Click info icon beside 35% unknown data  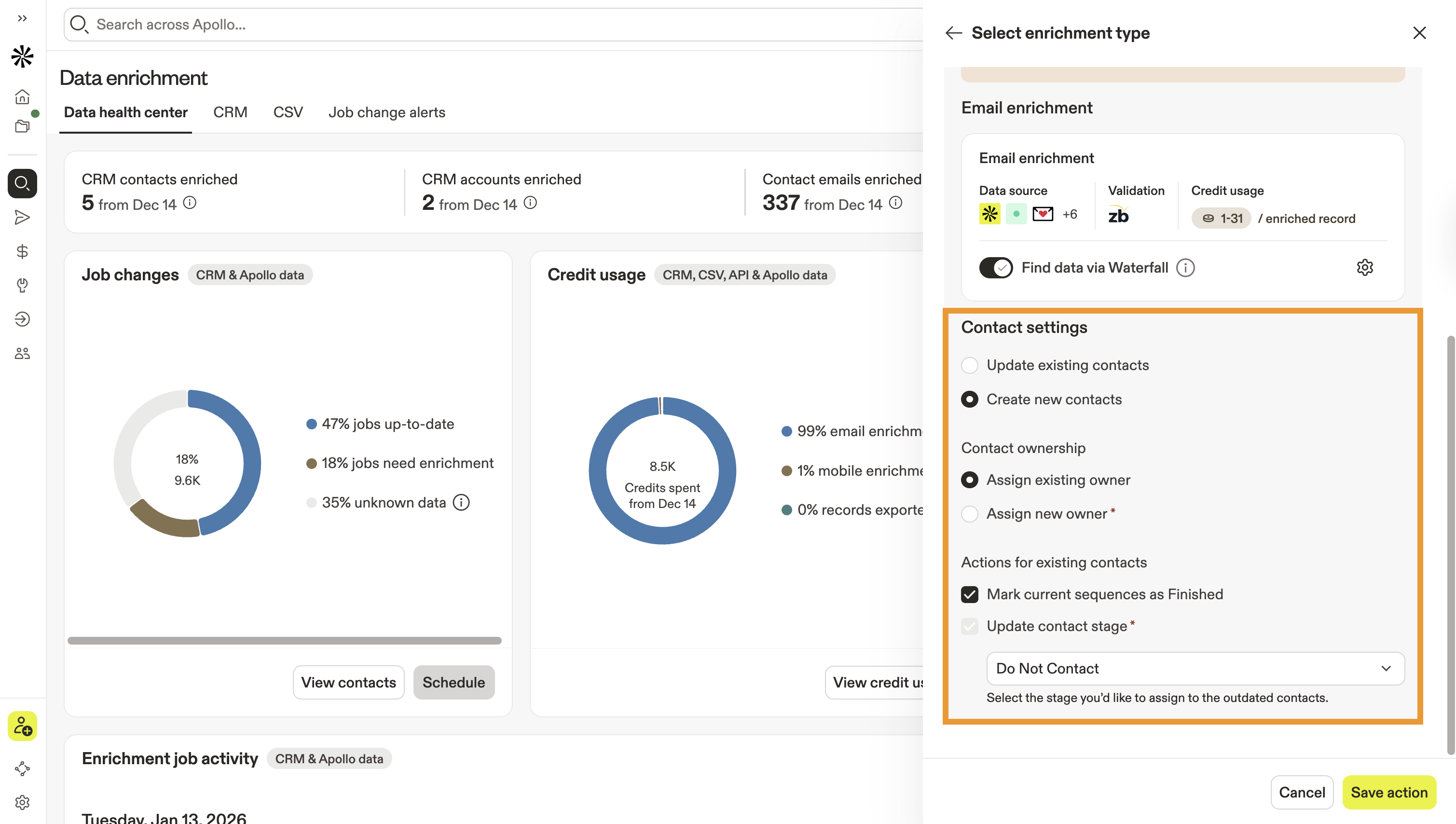click(461, 503)
